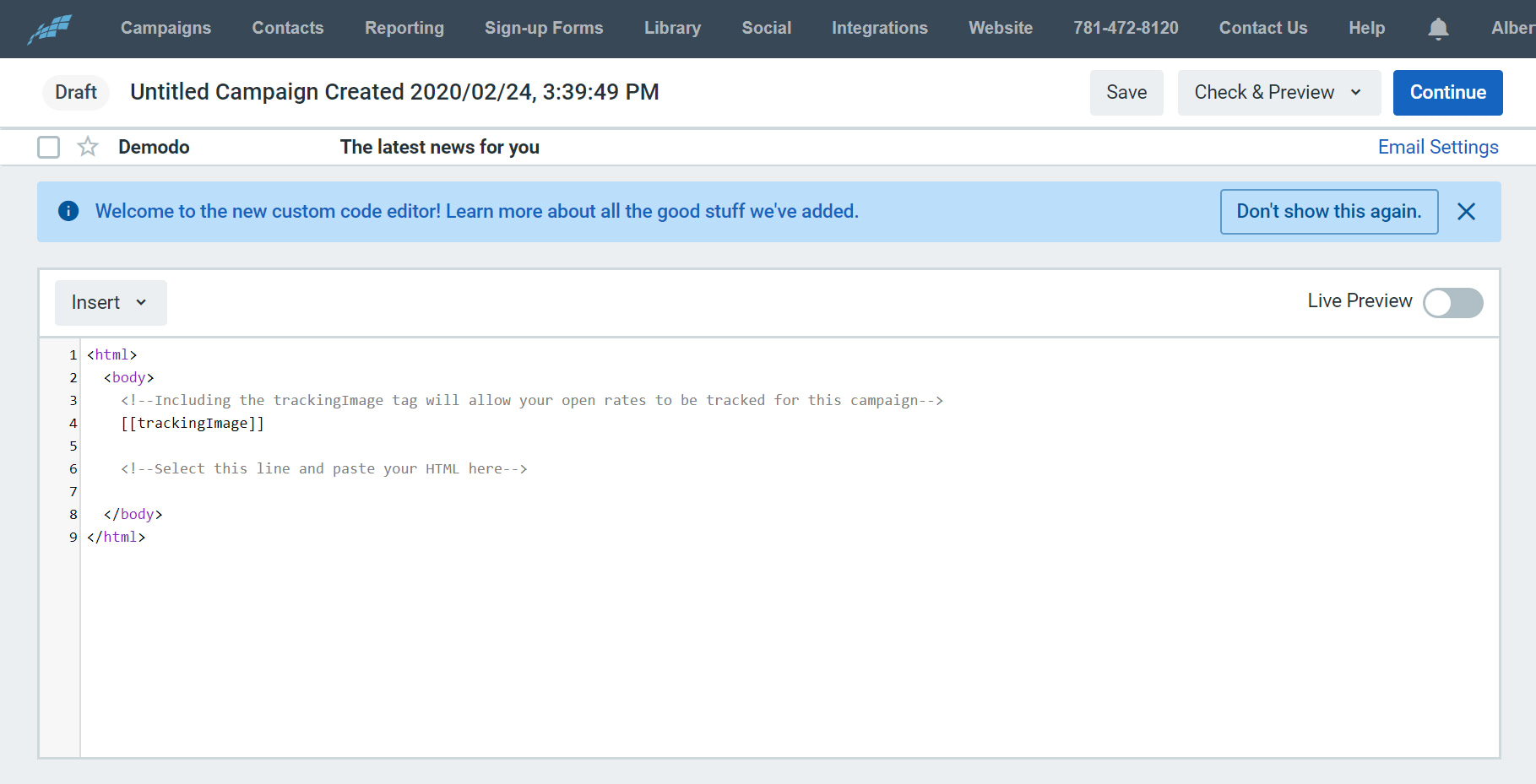Open the Email Settings link
The image size is (1536, 784).
[x=1438, y=147]
